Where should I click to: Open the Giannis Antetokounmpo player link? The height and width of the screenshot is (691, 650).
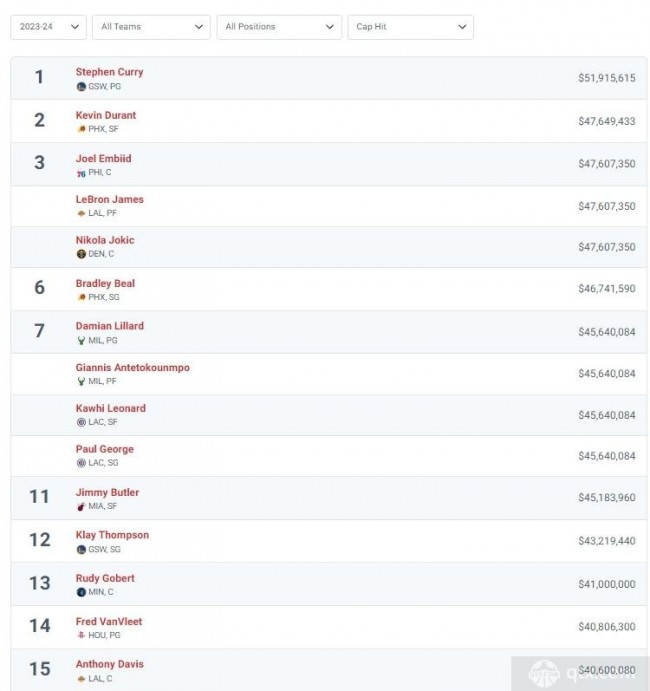(x=132, y=368)
